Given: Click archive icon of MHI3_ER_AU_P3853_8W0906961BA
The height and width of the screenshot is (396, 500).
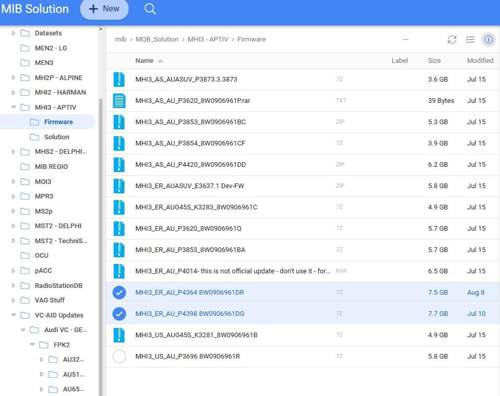Looking at the screenshot, I should [x=119, y=250].
